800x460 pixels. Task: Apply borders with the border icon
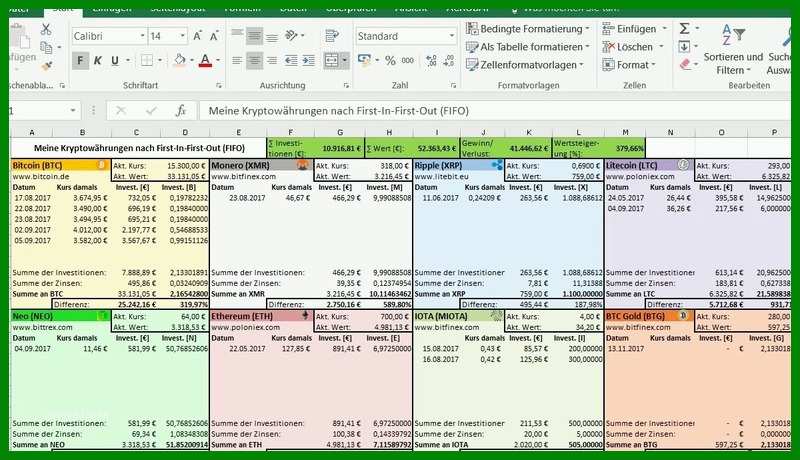pyautogui.click(x=146, y=61)
